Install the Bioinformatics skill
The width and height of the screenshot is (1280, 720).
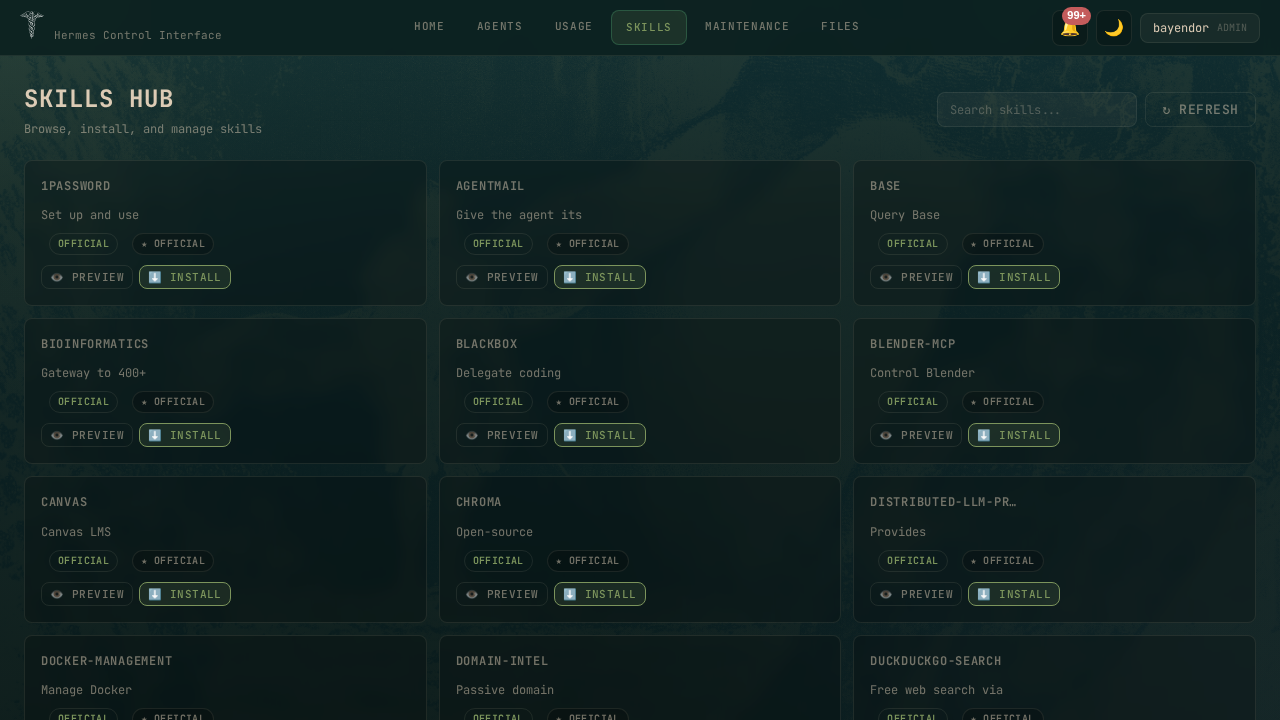click(185, 435)
